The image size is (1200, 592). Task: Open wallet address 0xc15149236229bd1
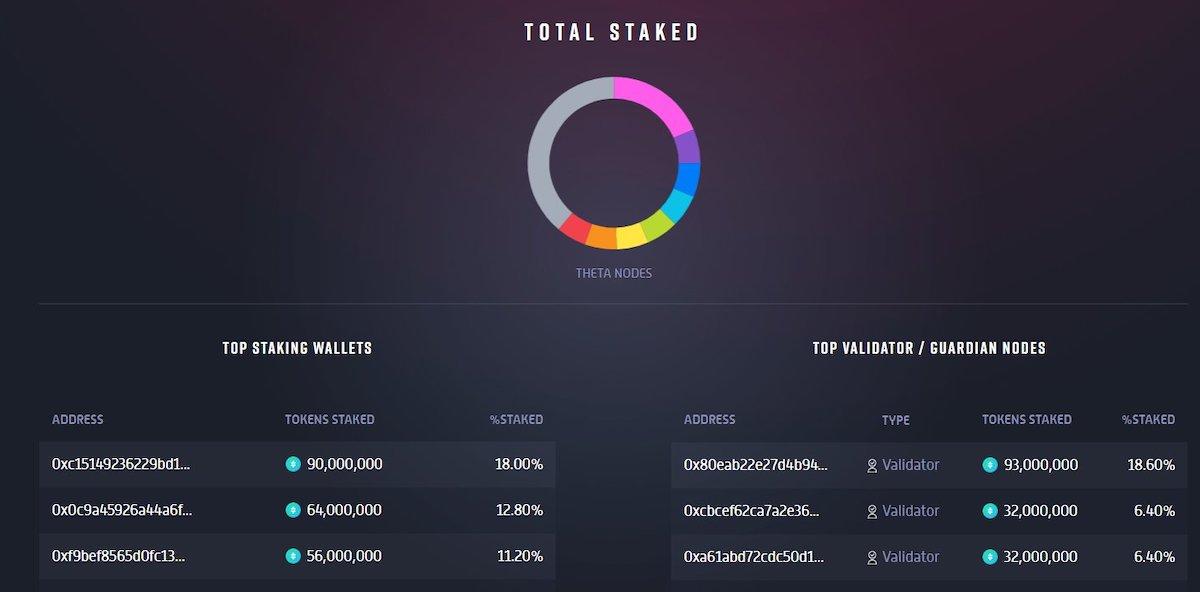pyautogui.click(x=121, y=464)
